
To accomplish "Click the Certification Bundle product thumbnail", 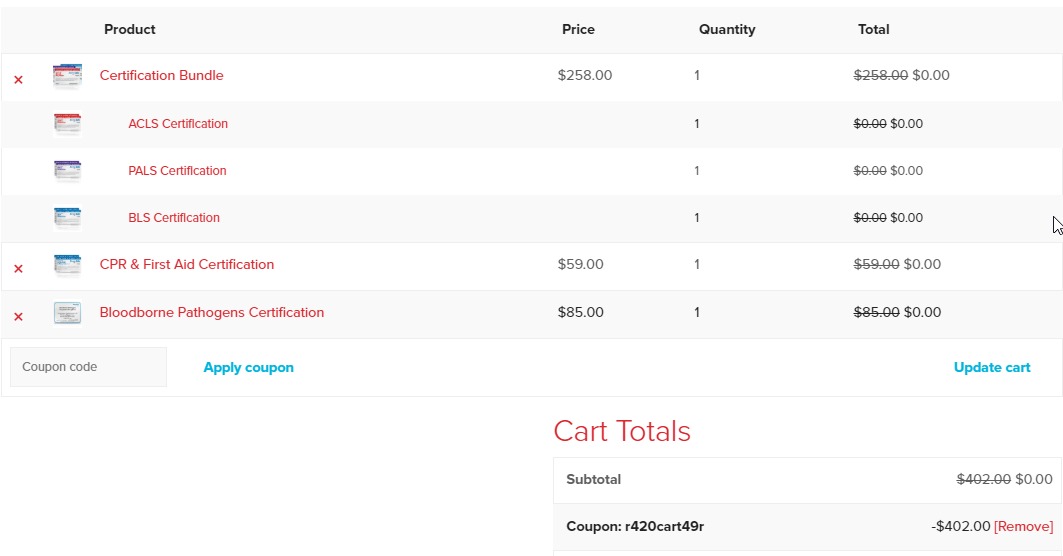I will click(x=67, y=77).
